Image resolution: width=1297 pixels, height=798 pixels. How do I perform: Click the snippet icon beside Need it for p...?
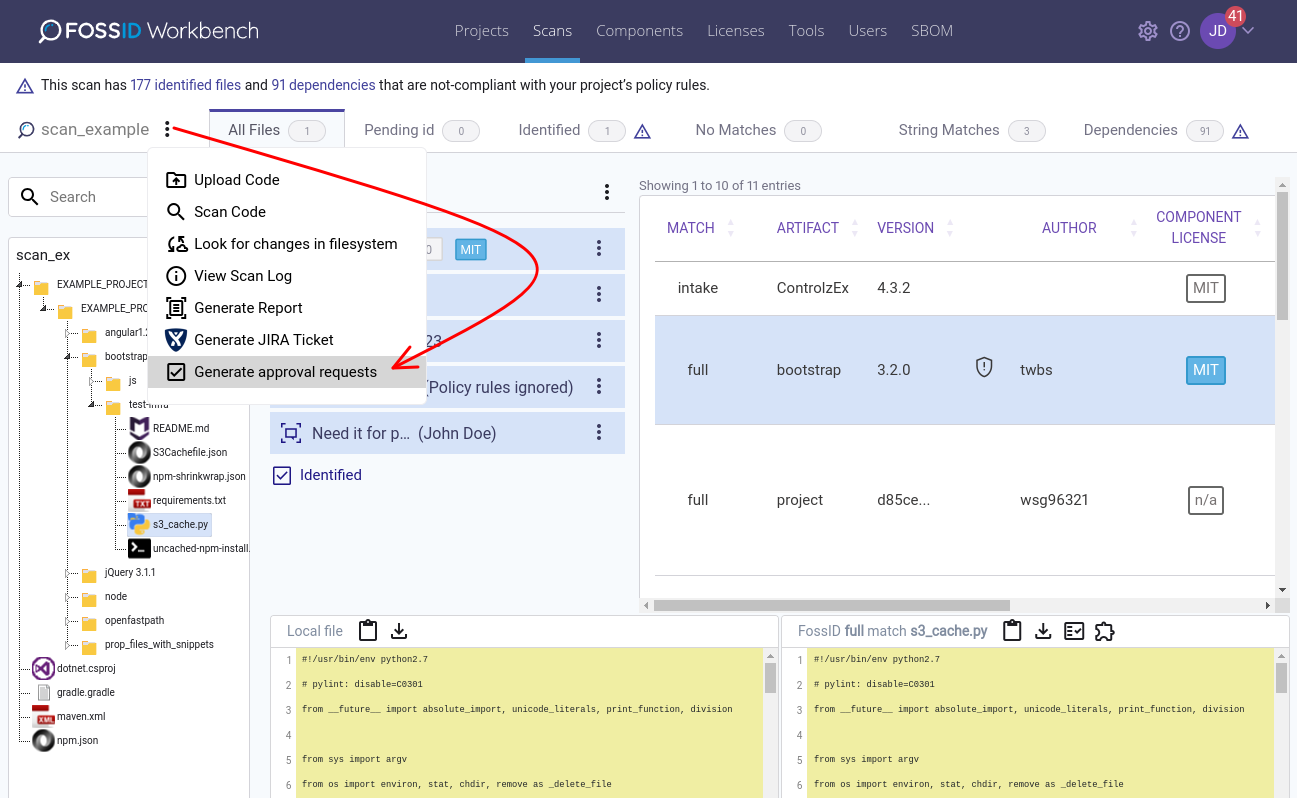291,433
